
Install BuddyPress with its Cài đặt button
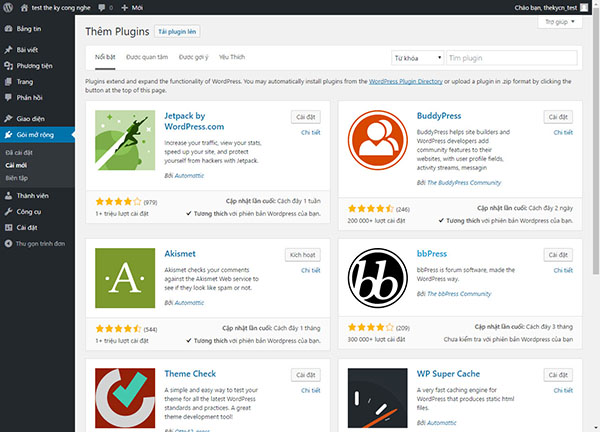(x=558, y=117)
